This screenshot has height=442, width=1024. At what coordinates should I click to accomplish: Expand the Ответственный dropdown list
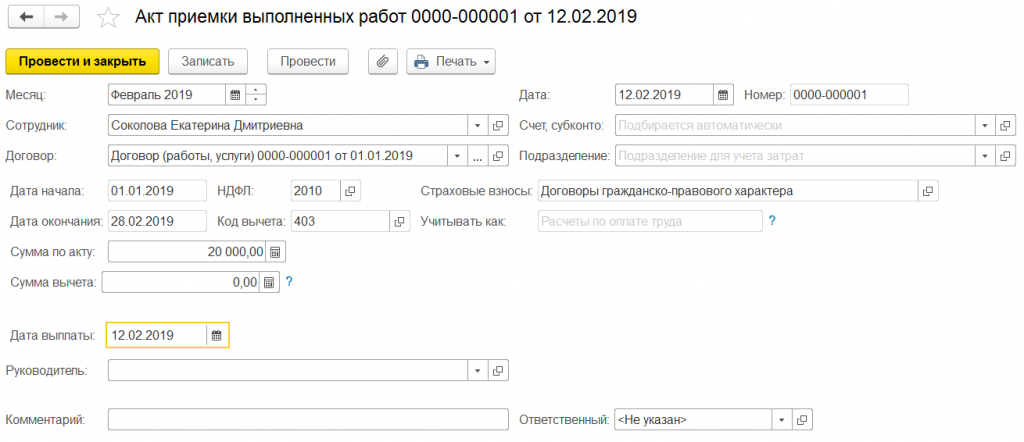[781, 420]
